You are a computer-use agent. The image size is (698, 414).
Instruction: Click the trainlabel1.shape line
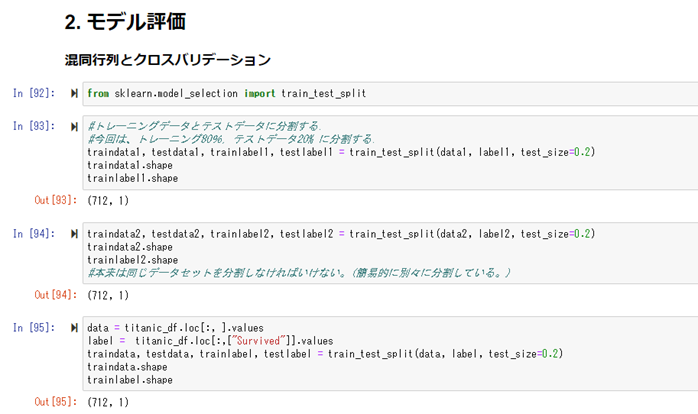point(133,178)
